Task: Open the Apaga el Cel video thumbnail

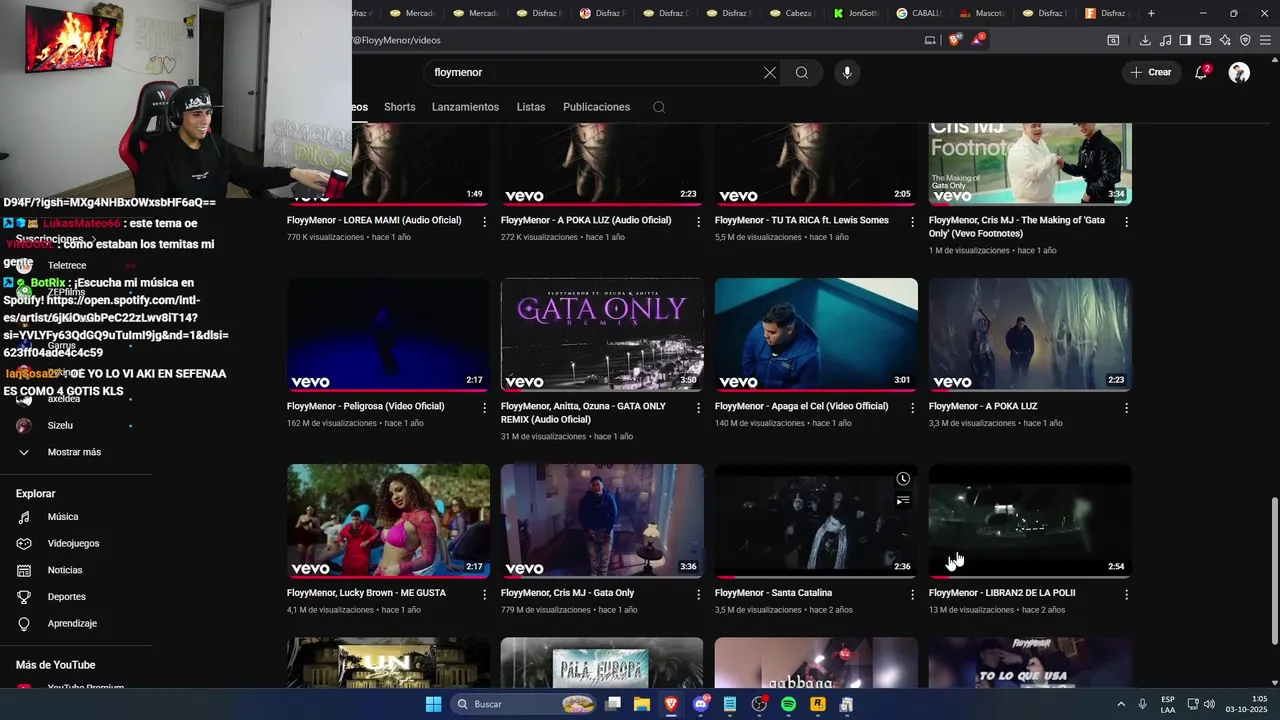Action: 816,335
